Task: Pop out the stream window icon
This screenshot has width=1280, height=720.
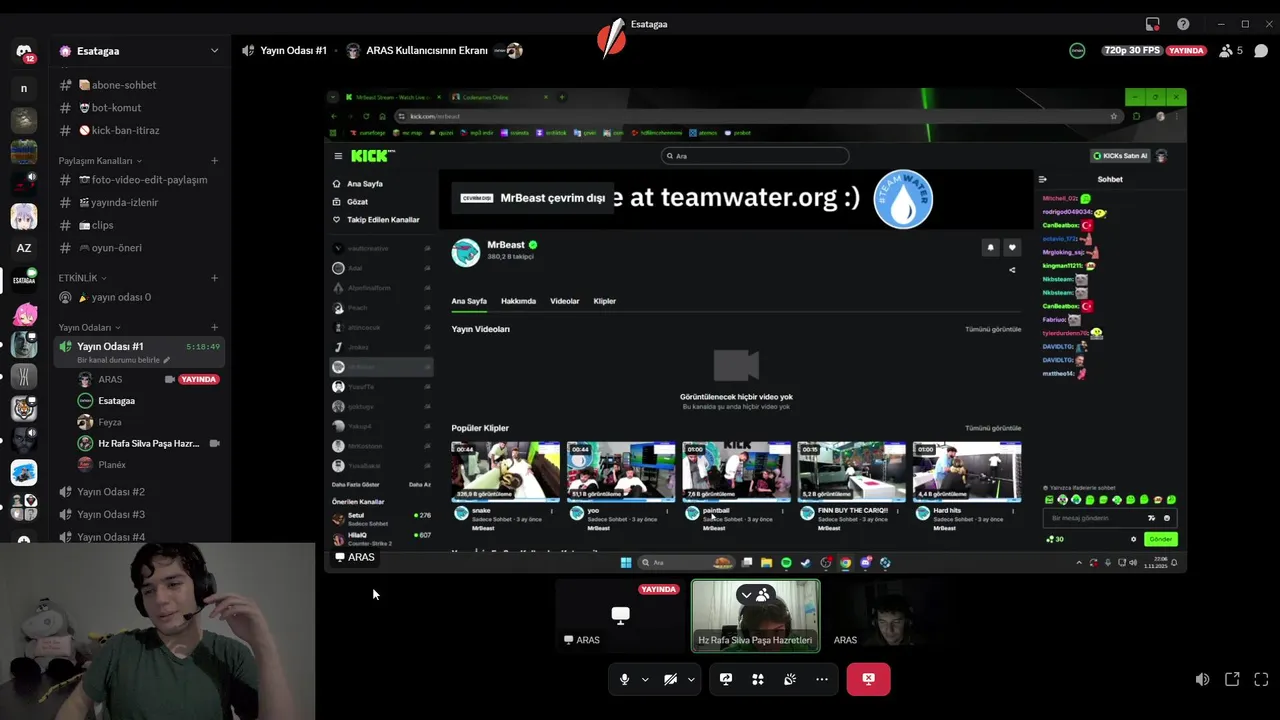Action: pyautogui.click(x=1232, y=679)
